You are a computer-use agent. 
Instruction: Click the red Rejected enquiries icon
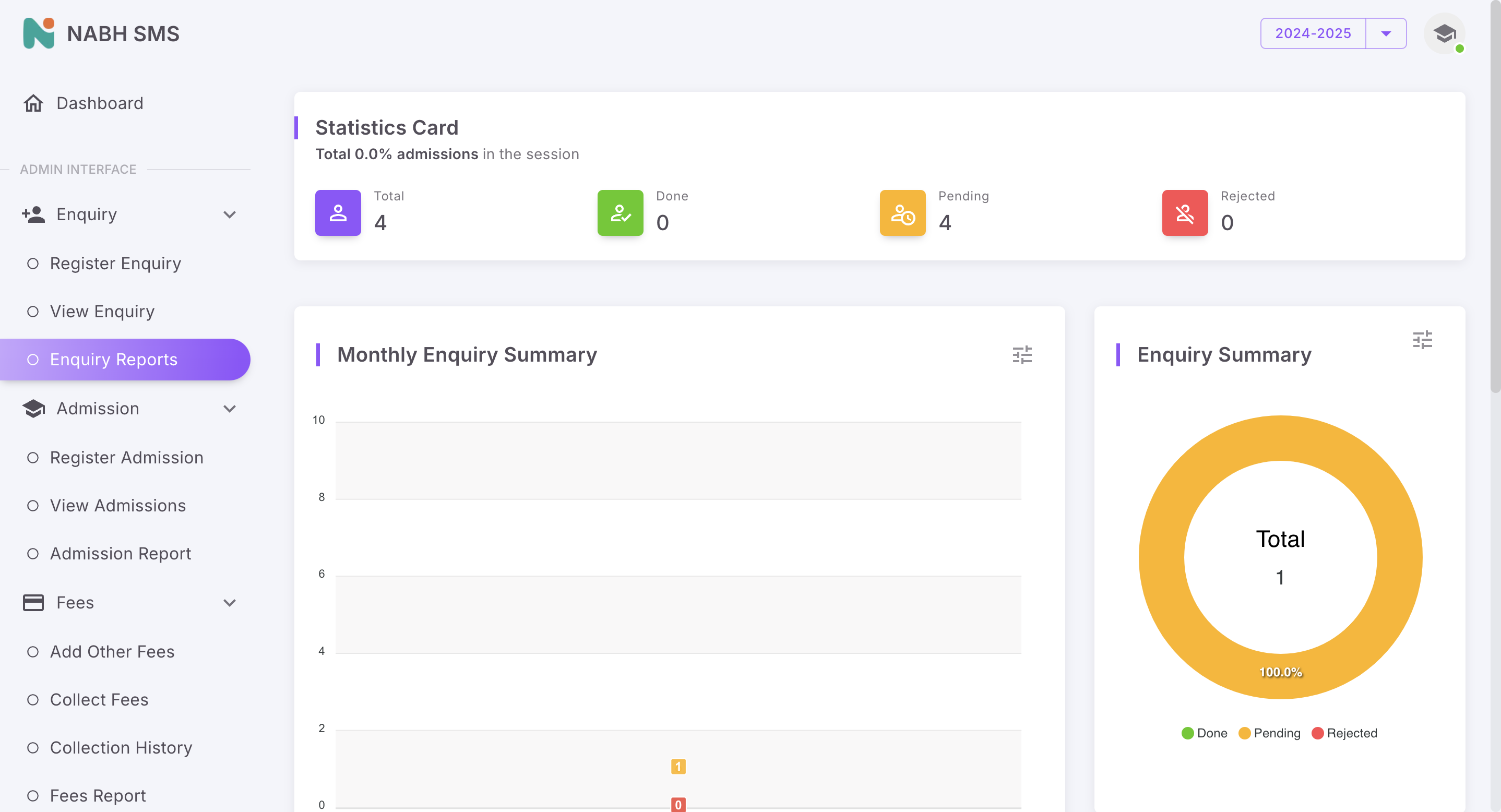coord(1185,212)
